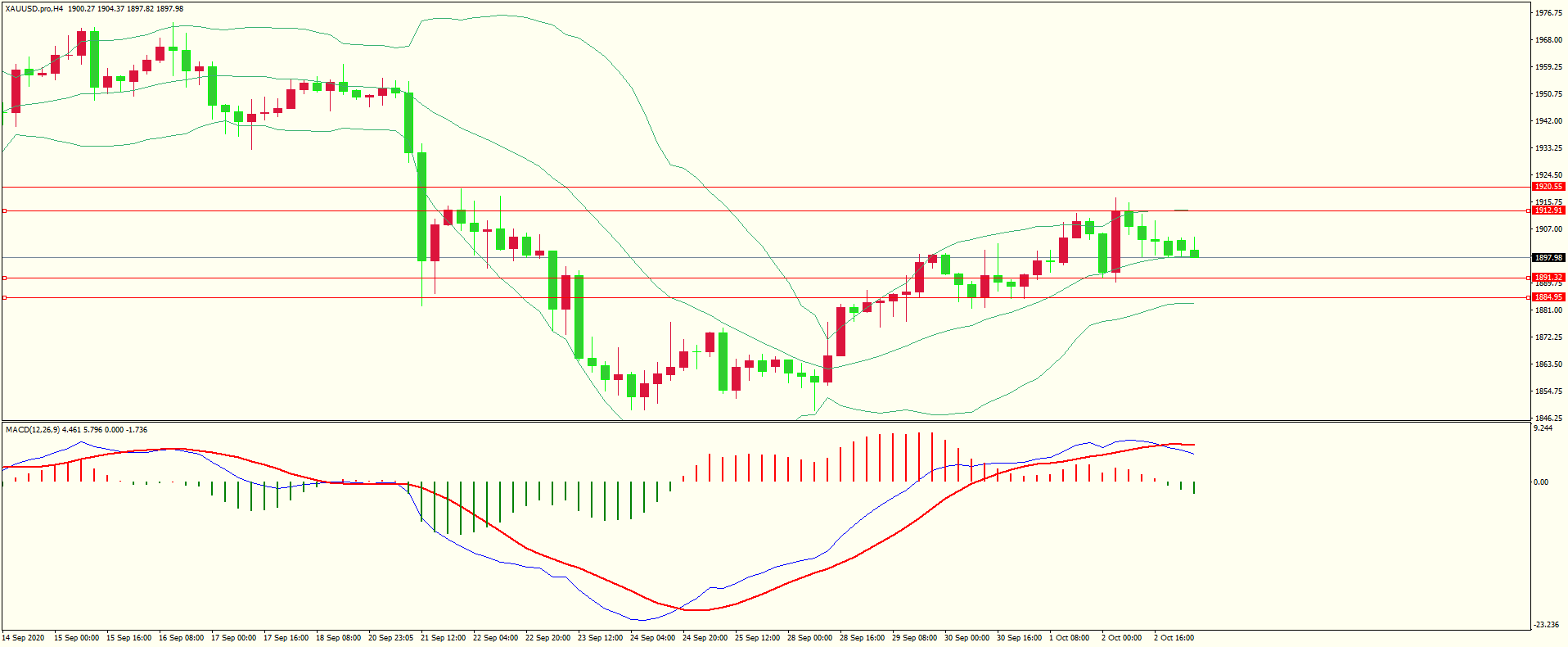1568x647 pixels.
Task: Click the 1907.00 price scale value
Action: (1548, 229)
